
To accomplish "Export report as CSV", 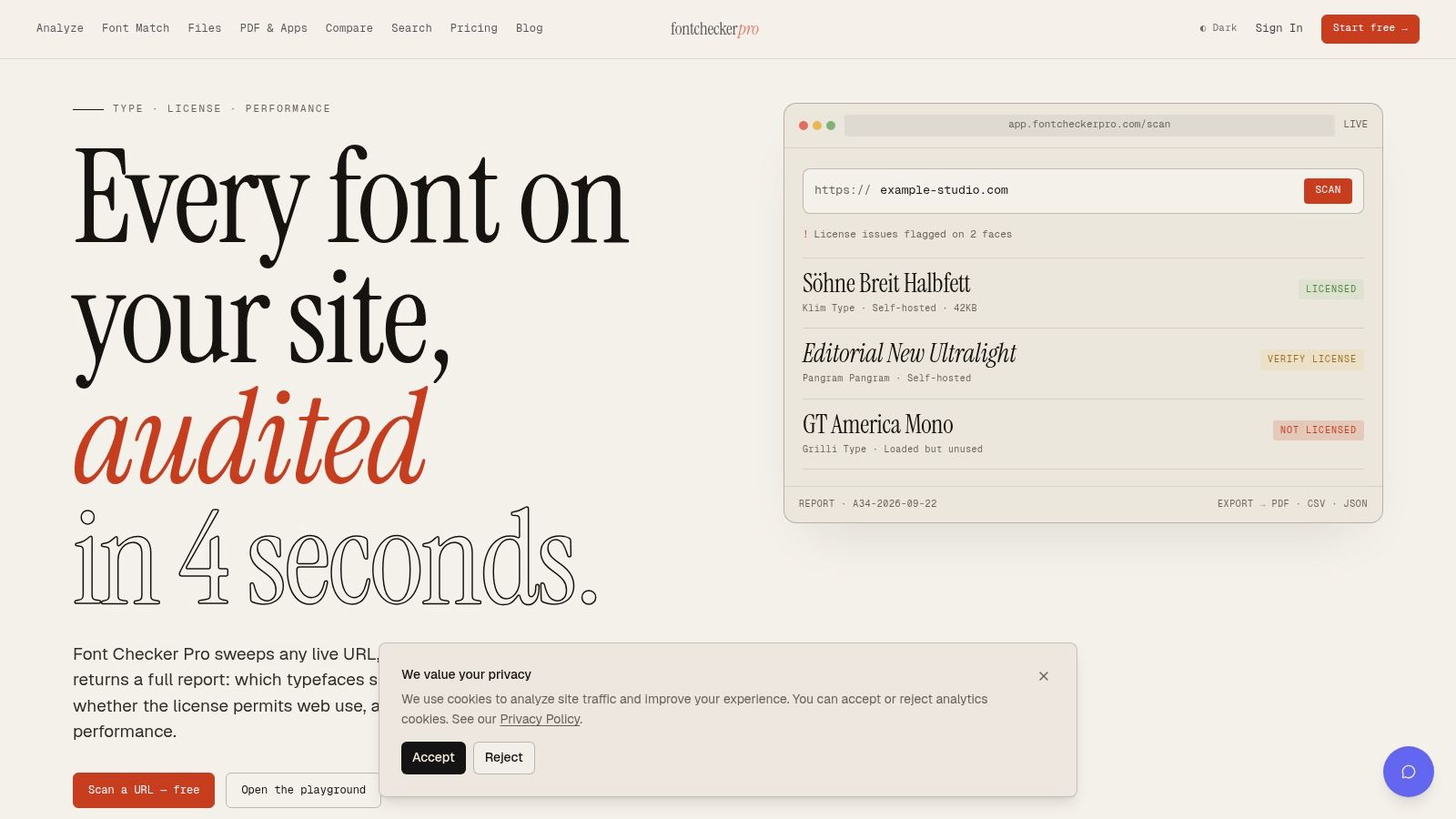I will (1316, 503).
